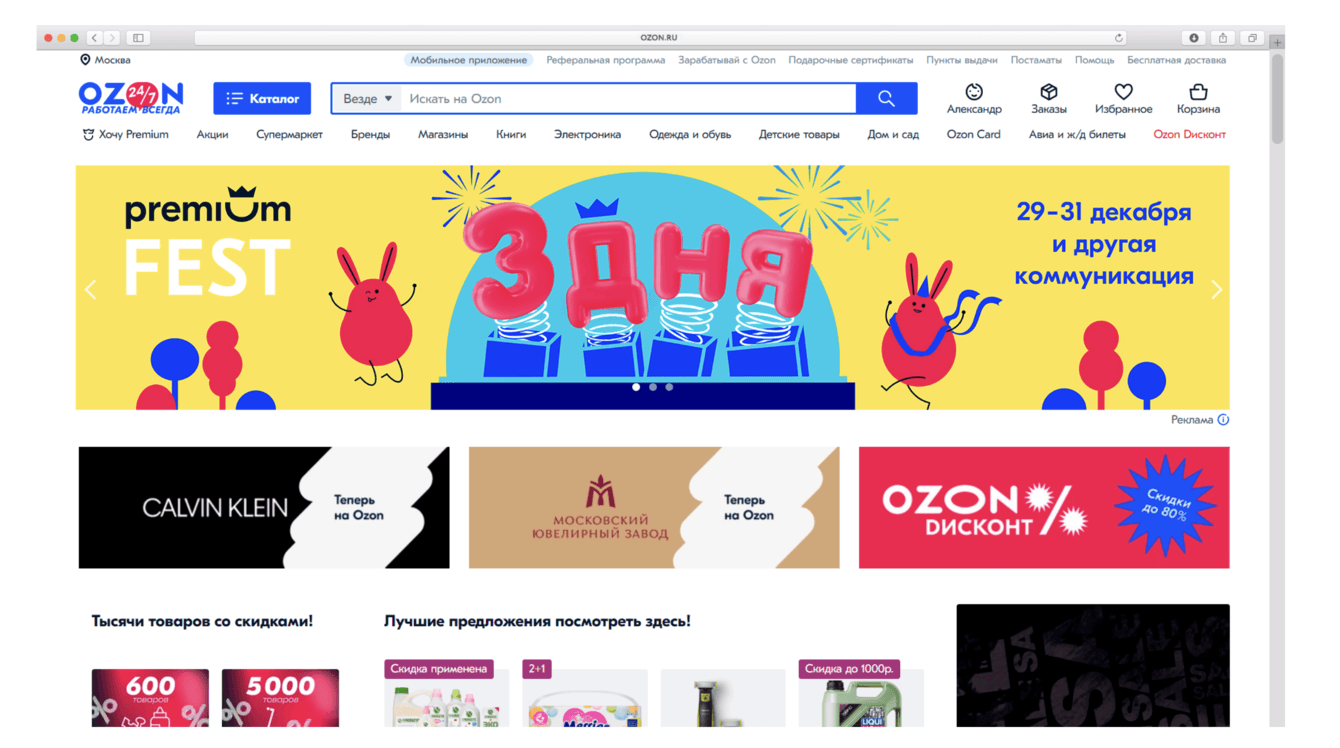
Task: Click Safari sidebar toggle icon
Action: point(138,38)
